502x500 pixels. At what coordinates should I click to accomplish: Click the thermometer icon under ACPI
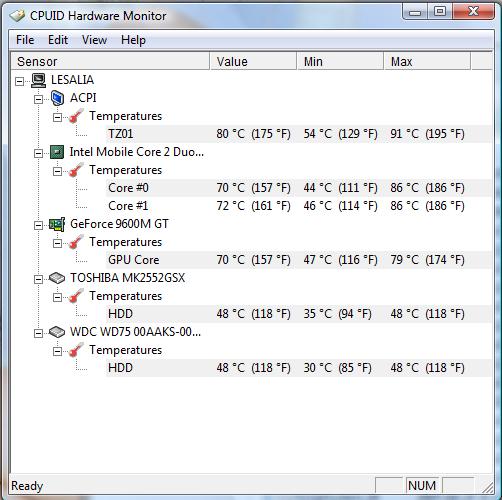pyautogui.click(x=76, y=116)
